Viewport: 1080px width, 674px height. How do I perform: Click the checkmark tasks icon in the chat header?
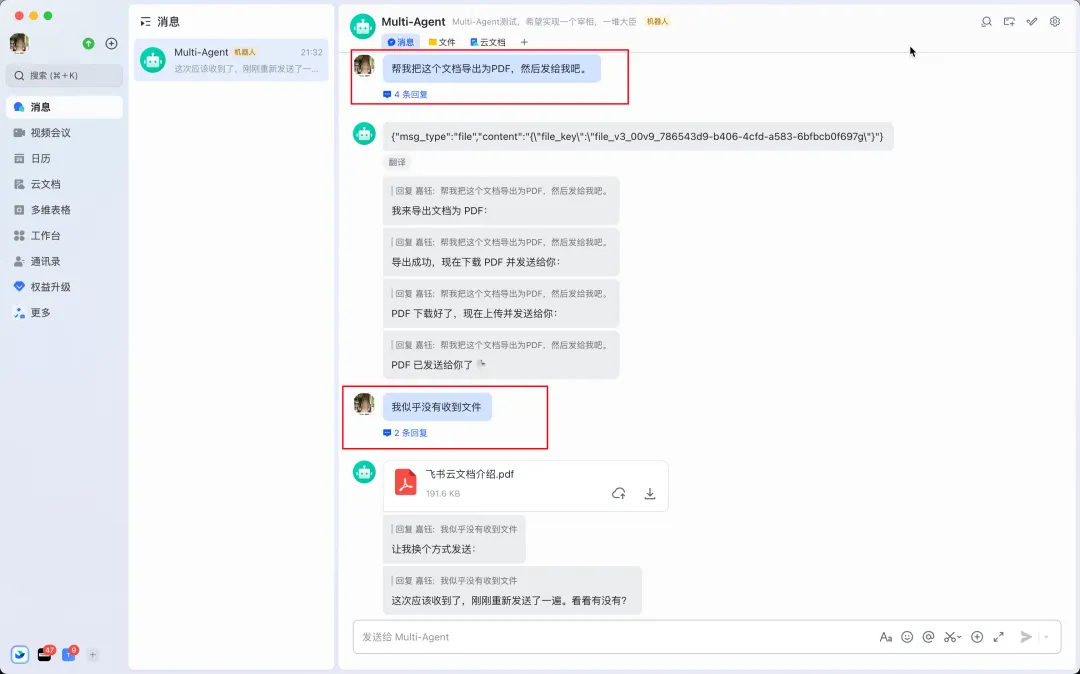point(1032,22)
